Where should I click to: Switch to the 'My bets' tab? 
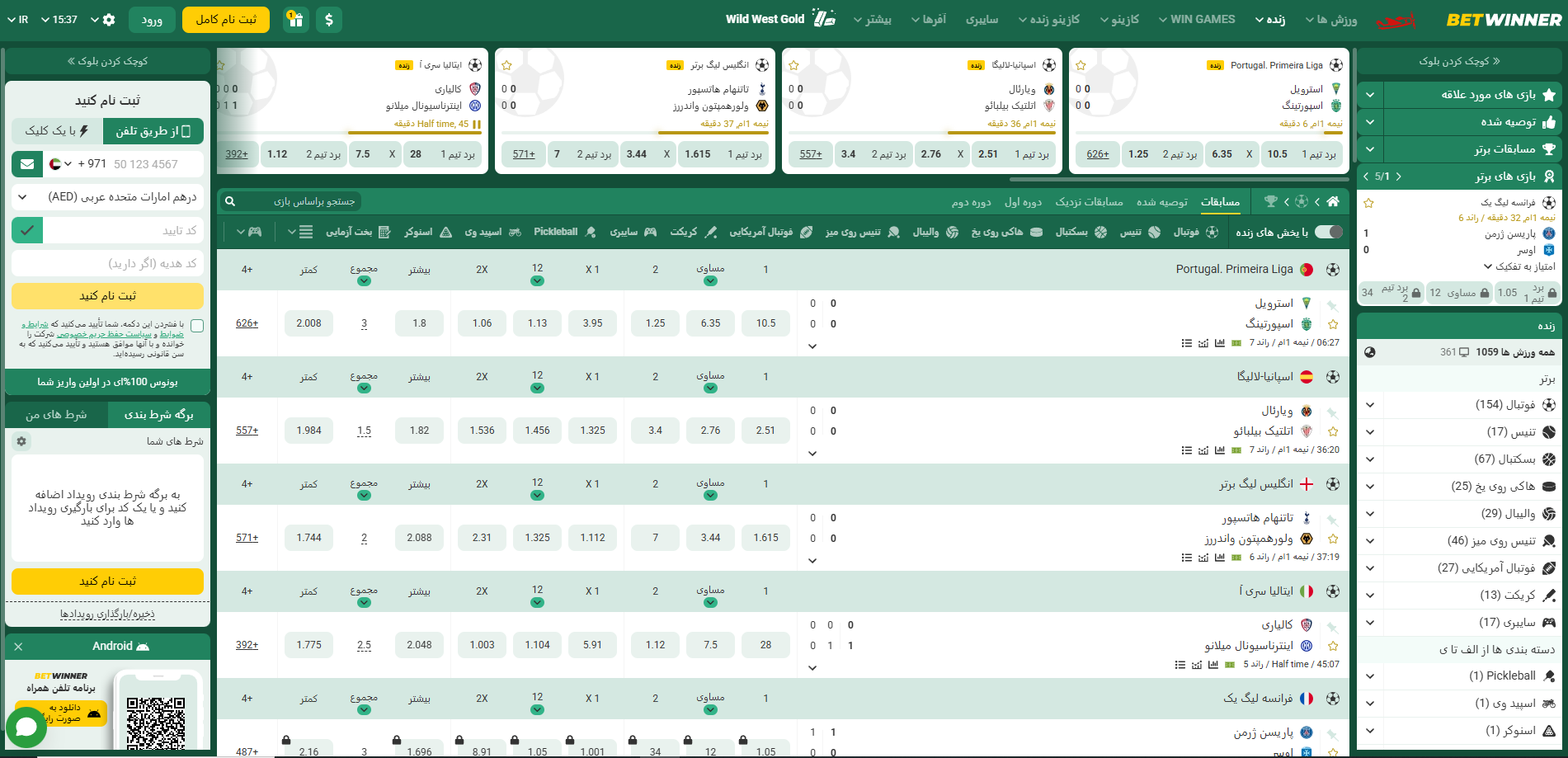coord(56,415)
